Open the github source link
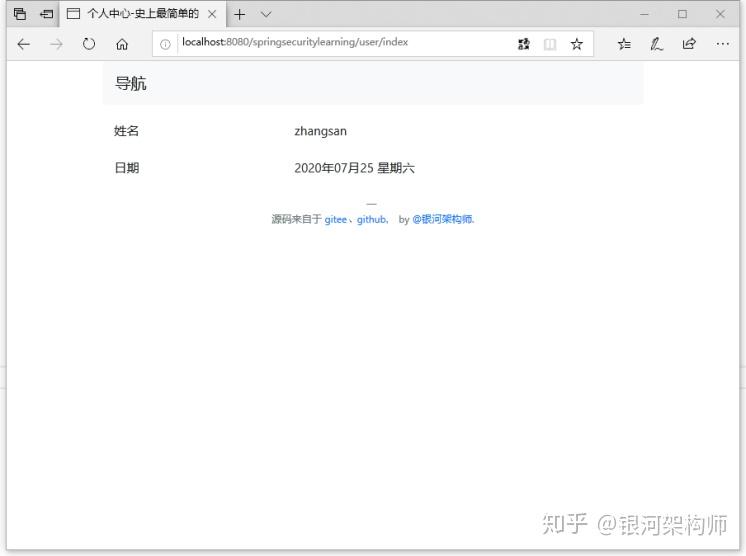 [x=372, y=219]
